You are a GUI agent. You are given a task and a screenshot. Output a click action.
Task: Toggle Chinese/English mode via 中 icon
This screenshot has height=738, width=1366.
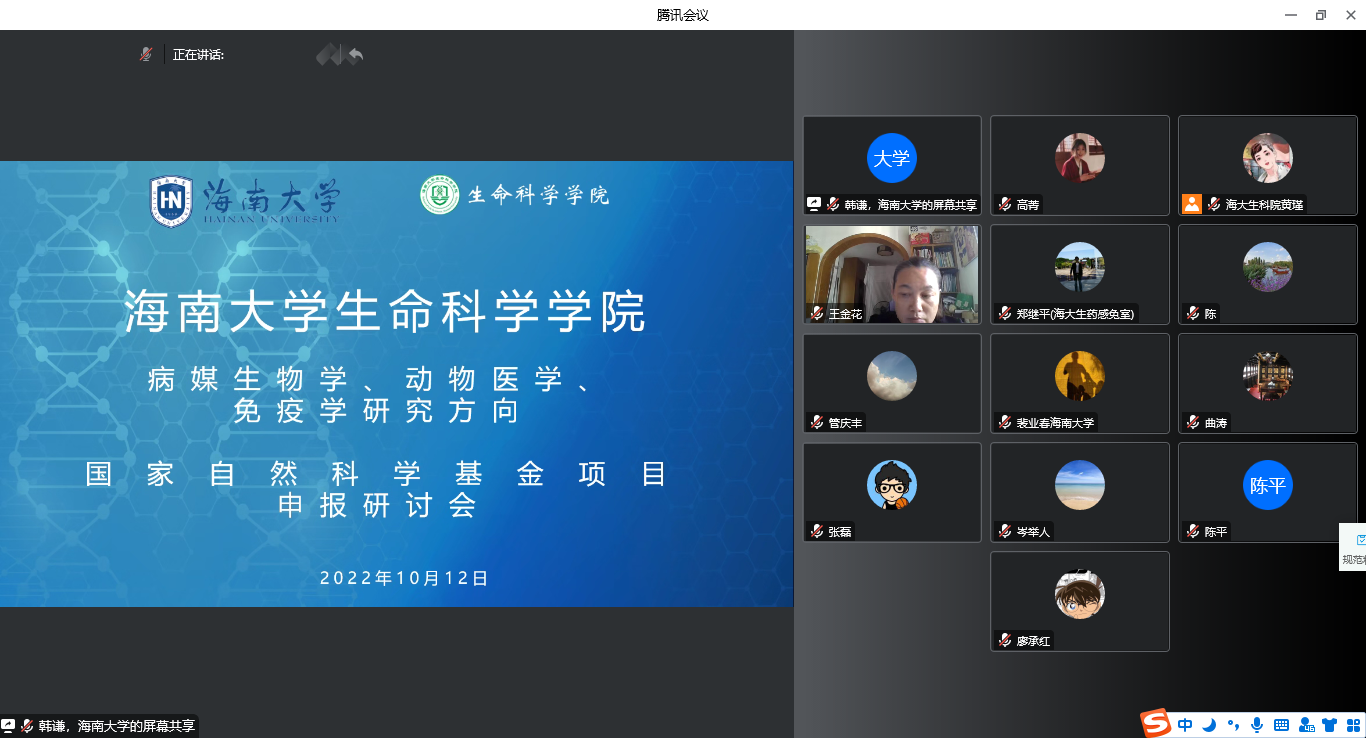(x=1185, y=725)
